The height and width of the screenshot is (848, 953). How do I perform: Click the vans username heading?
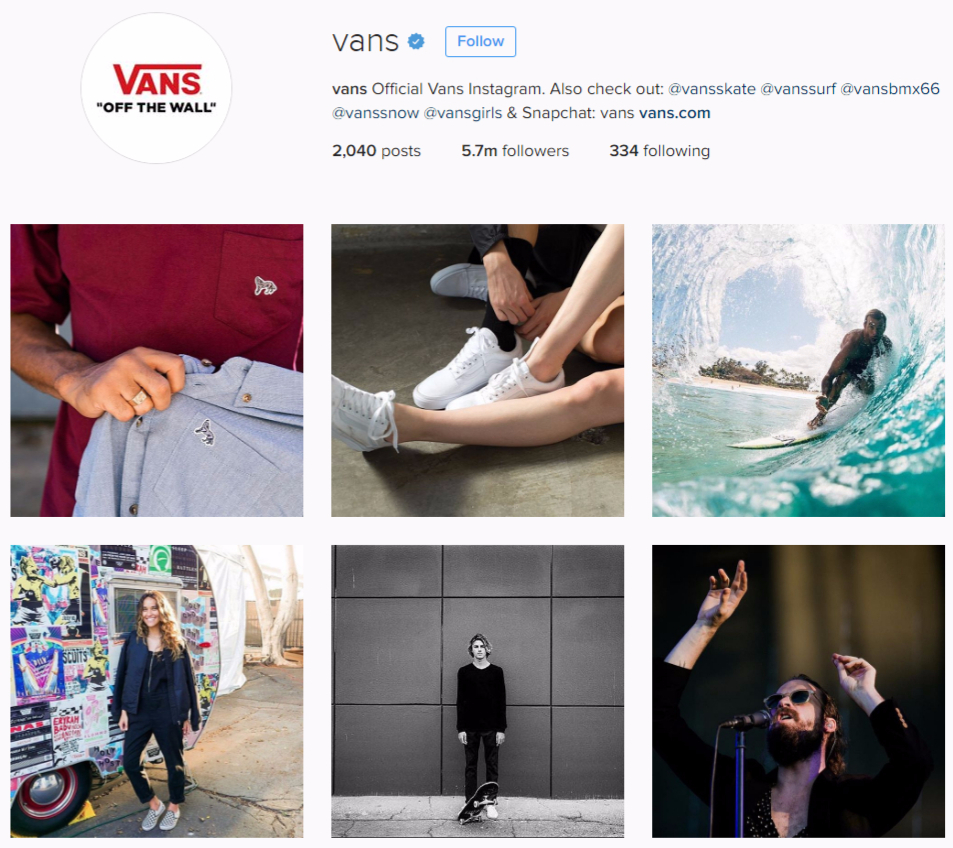(365, 41)
